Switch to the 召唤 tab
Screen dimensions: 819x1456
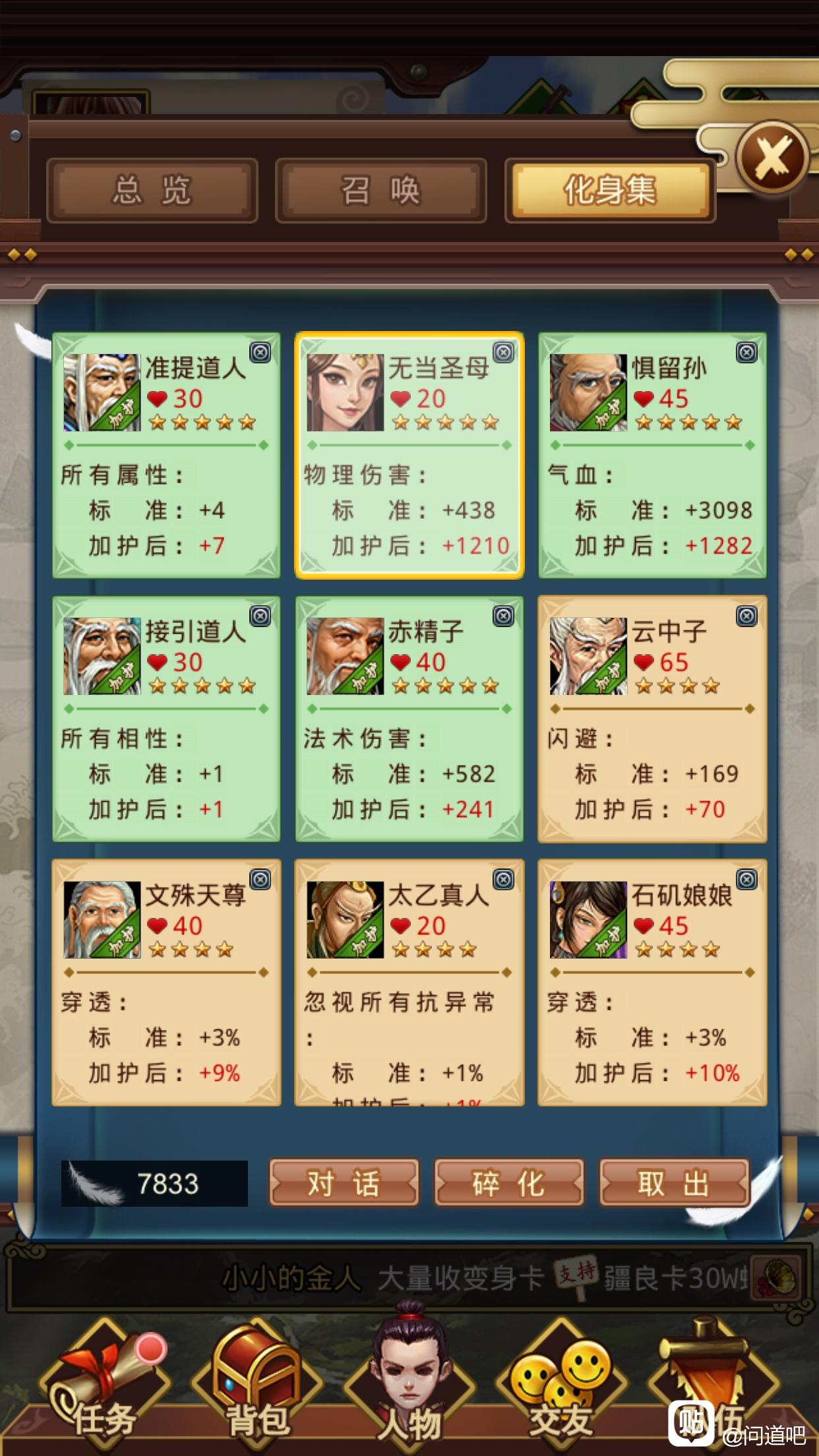coord(381,191)
